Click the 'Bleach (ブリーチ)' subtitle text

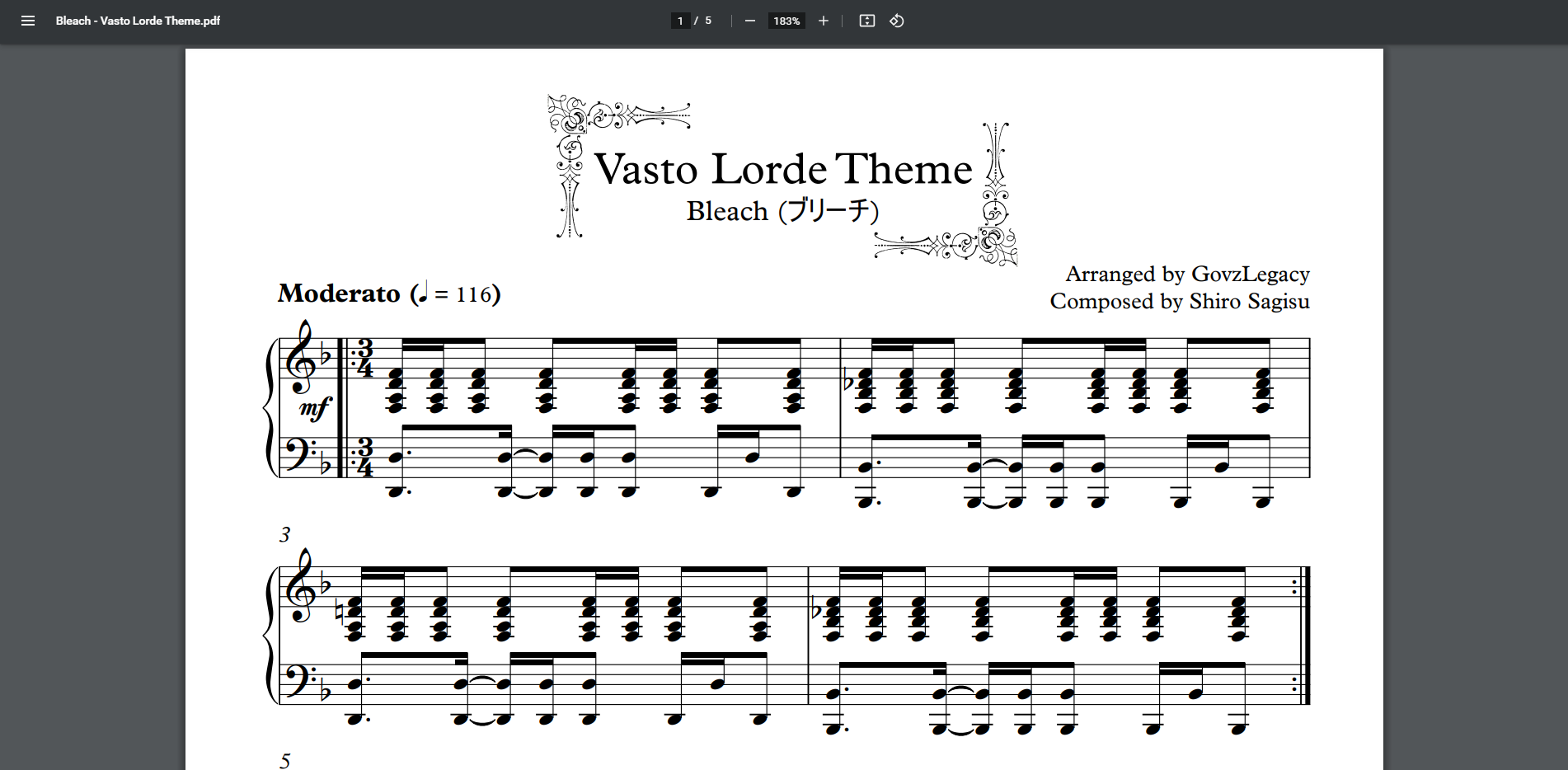782,211
